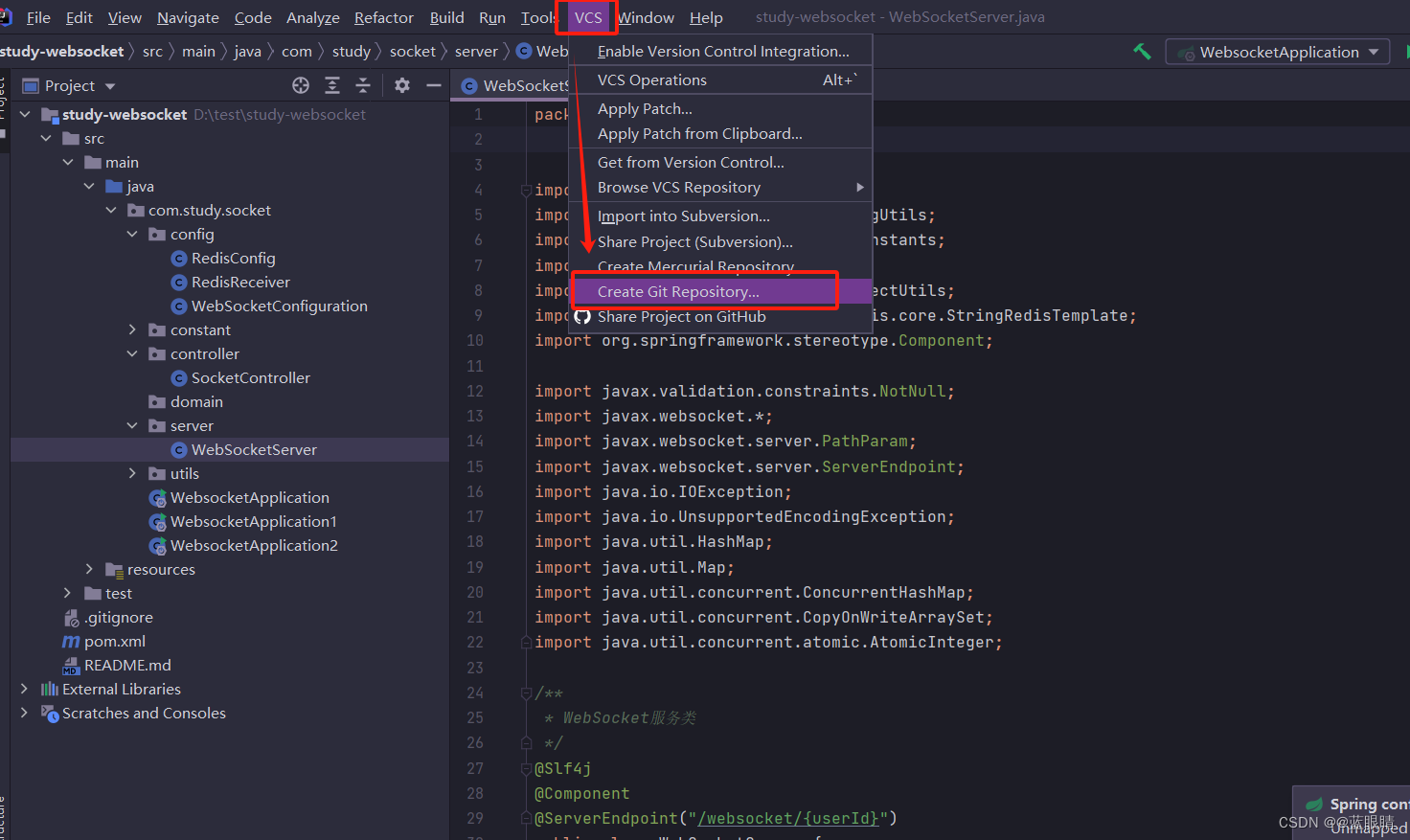Screen dimensions: 1410x840
Task: Open the Navigate menu
Action: (188, 17)
